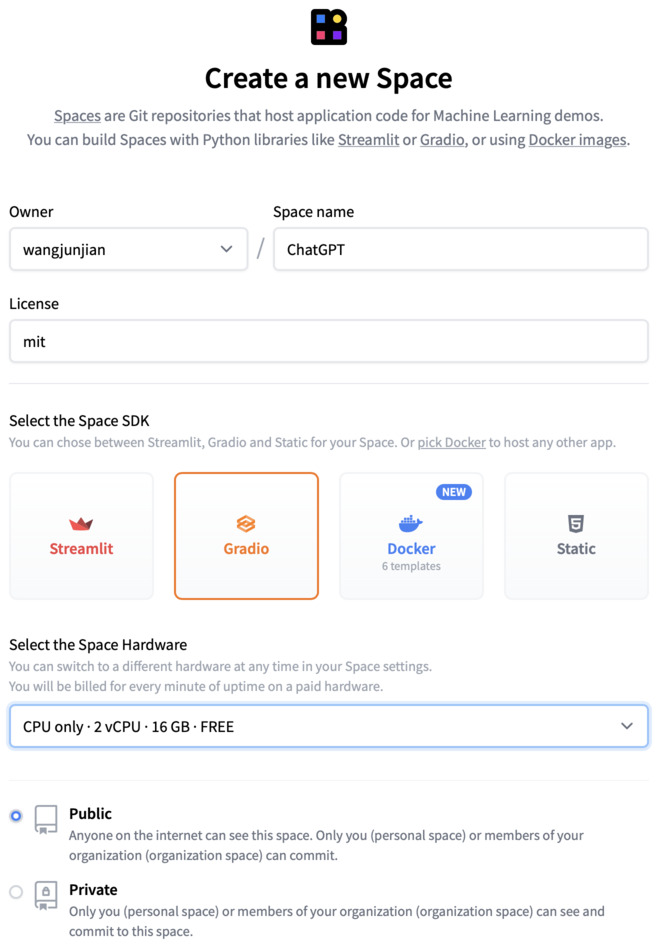Viewport: 658px width, 951px height.
Task: Open the Owner dropdown wangjunjian
Action: pyautogui.click(x=128, y=250)
